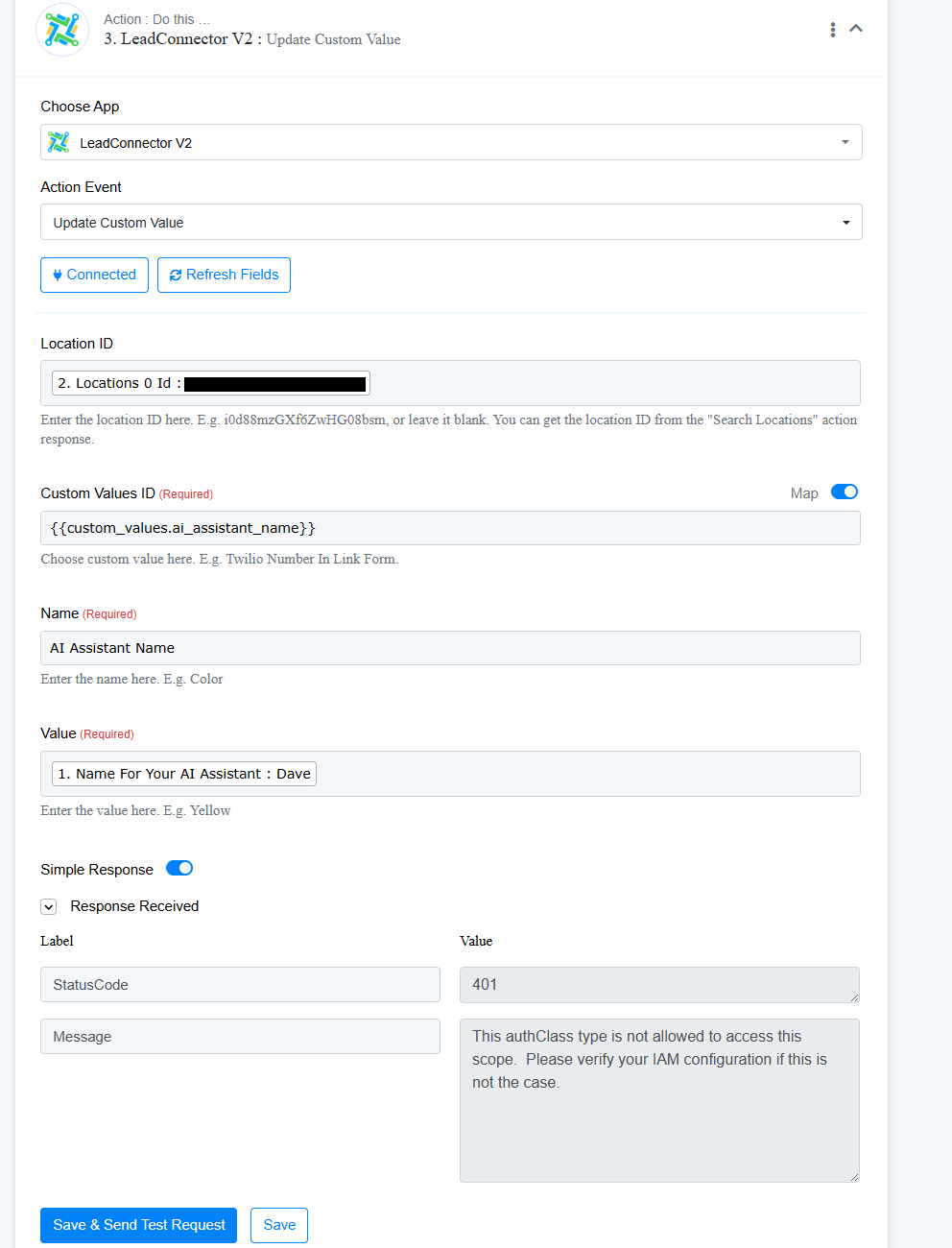Click into the Location ID field
952x1248 pixels.
(x=450, y=383)
